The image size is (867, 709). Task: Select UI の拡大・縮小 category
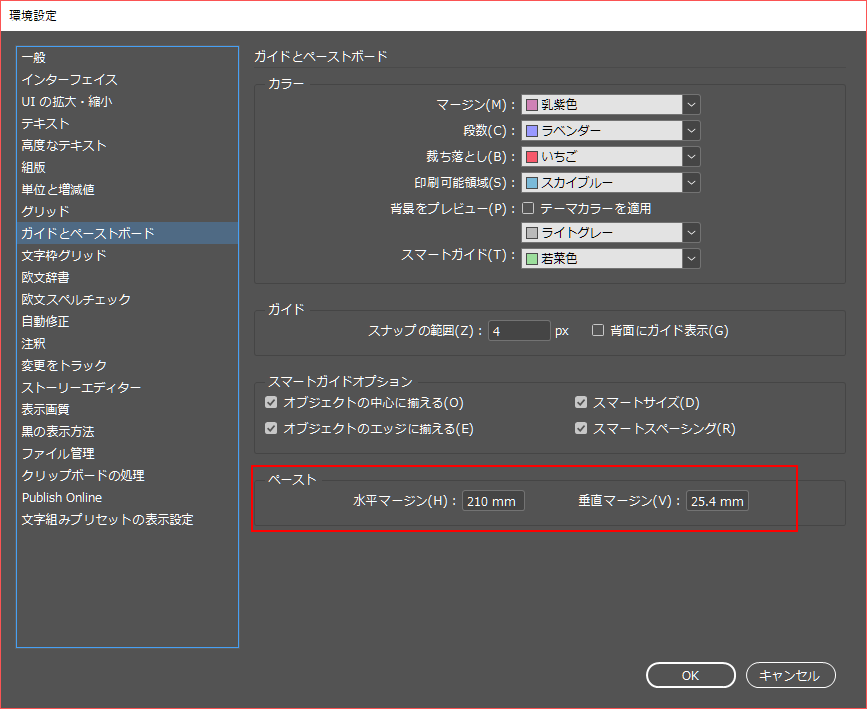click(128, 102)
